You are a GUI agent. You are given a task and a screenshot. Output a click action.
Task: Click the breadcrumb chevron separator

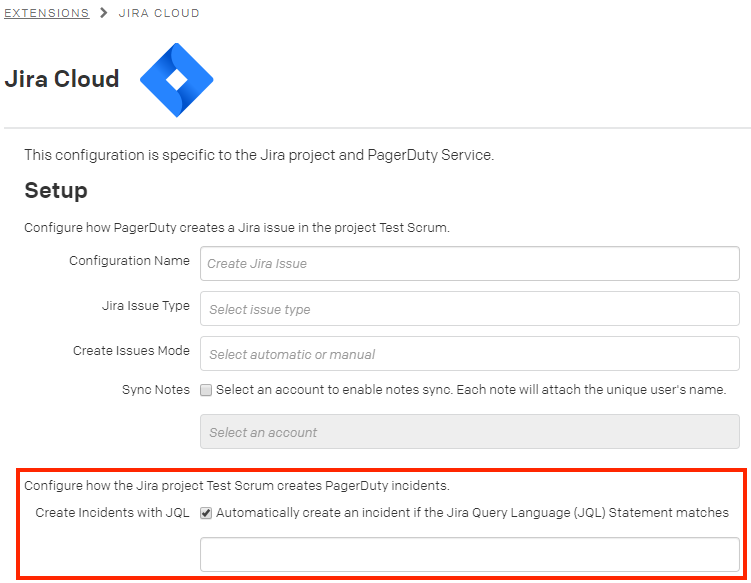[x=103, y=13]
